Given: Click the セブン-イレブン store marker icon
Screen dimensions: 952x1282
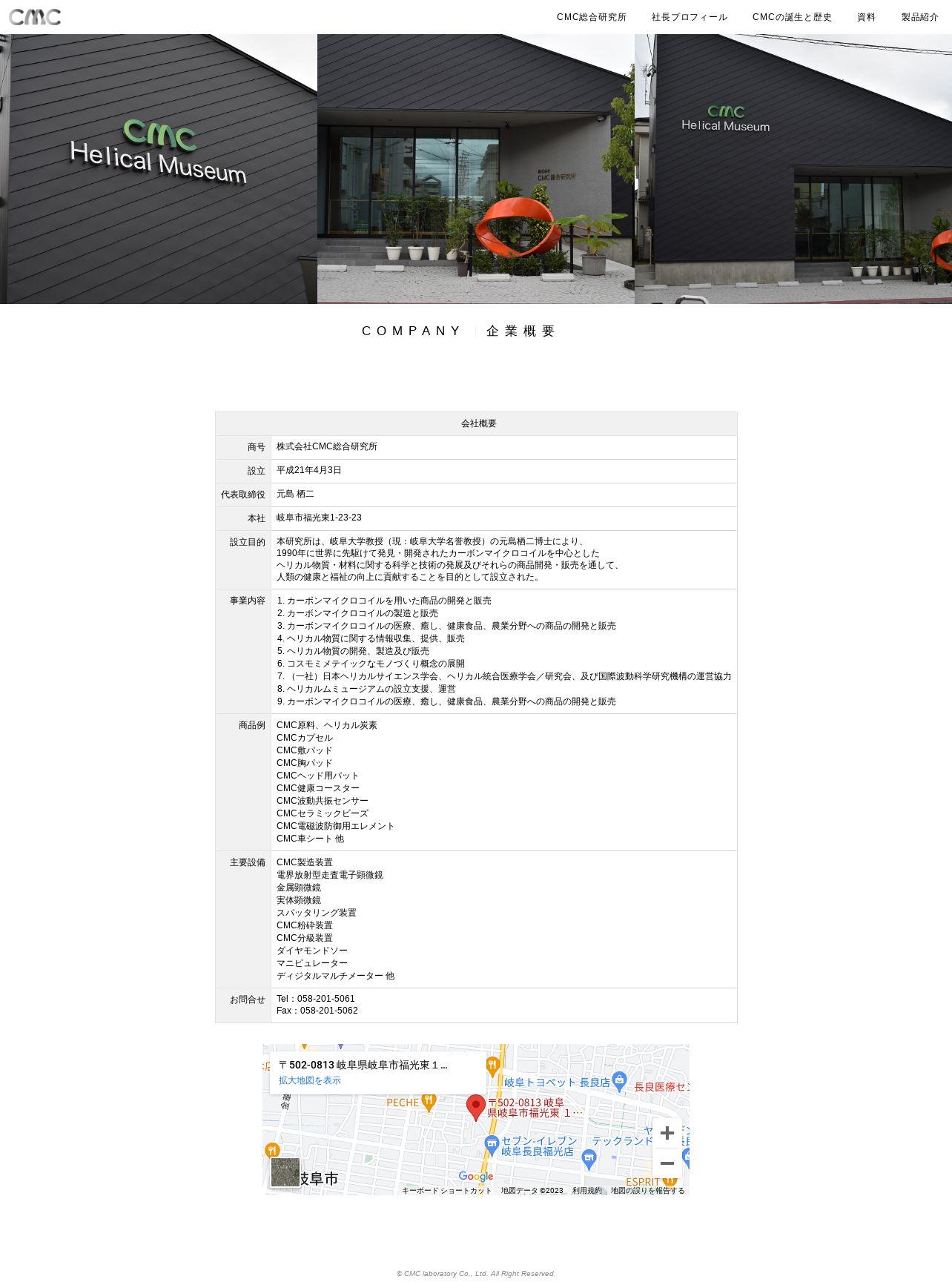Looking at the screenshot, I should [492, 1146].
